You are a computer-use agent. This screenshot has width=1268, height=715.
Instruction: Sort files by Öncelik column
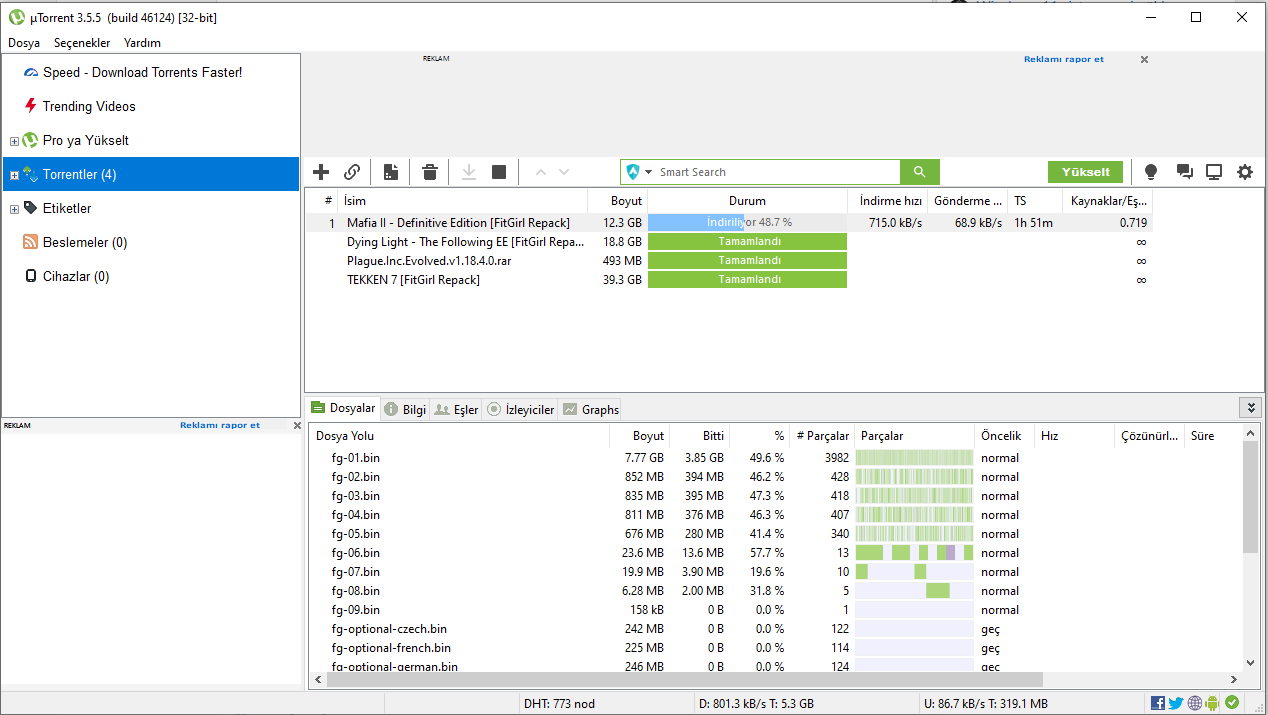(1004, 436)
